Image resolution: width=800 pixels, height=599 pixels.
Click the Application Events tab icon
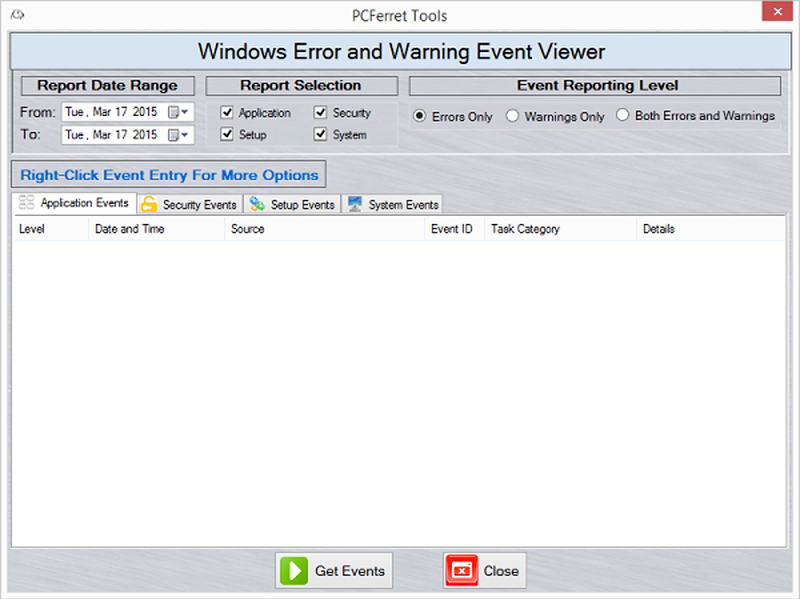26,202
